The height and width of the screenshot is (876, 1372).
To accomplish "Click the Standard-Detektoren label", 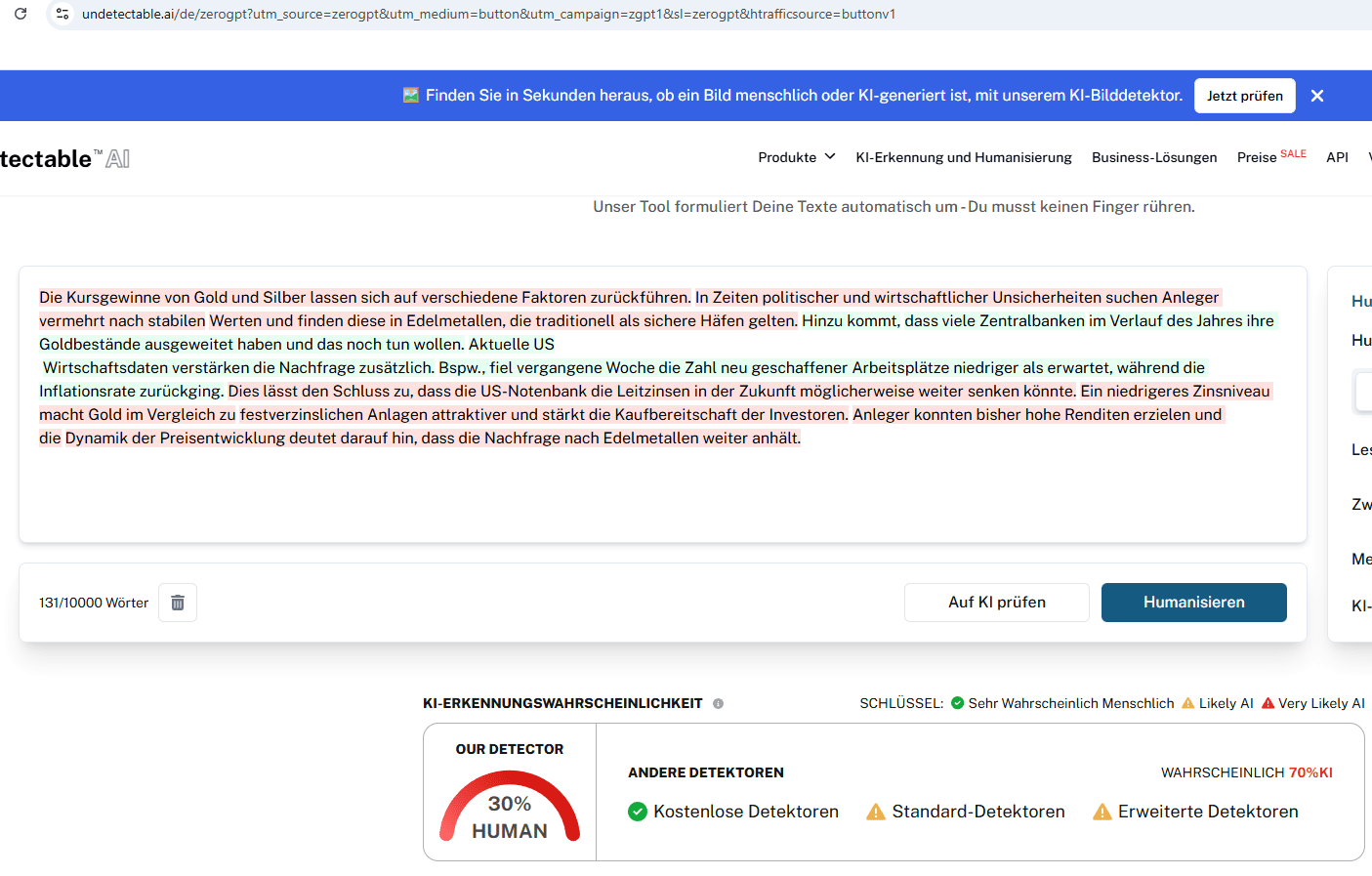I will pos(978,812).
